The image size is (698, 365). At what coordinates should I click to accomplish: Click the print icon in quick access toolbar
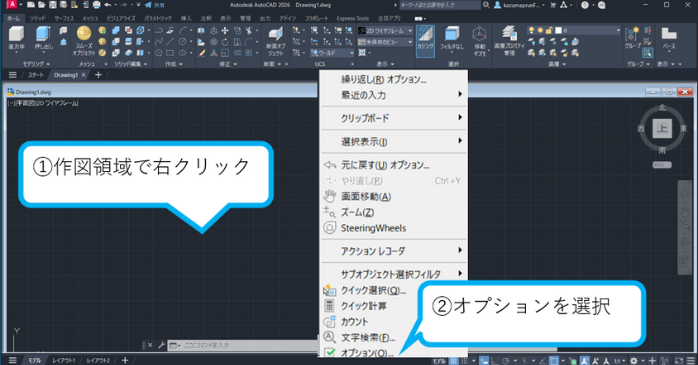pyautogui.click(x=97, y=5)
